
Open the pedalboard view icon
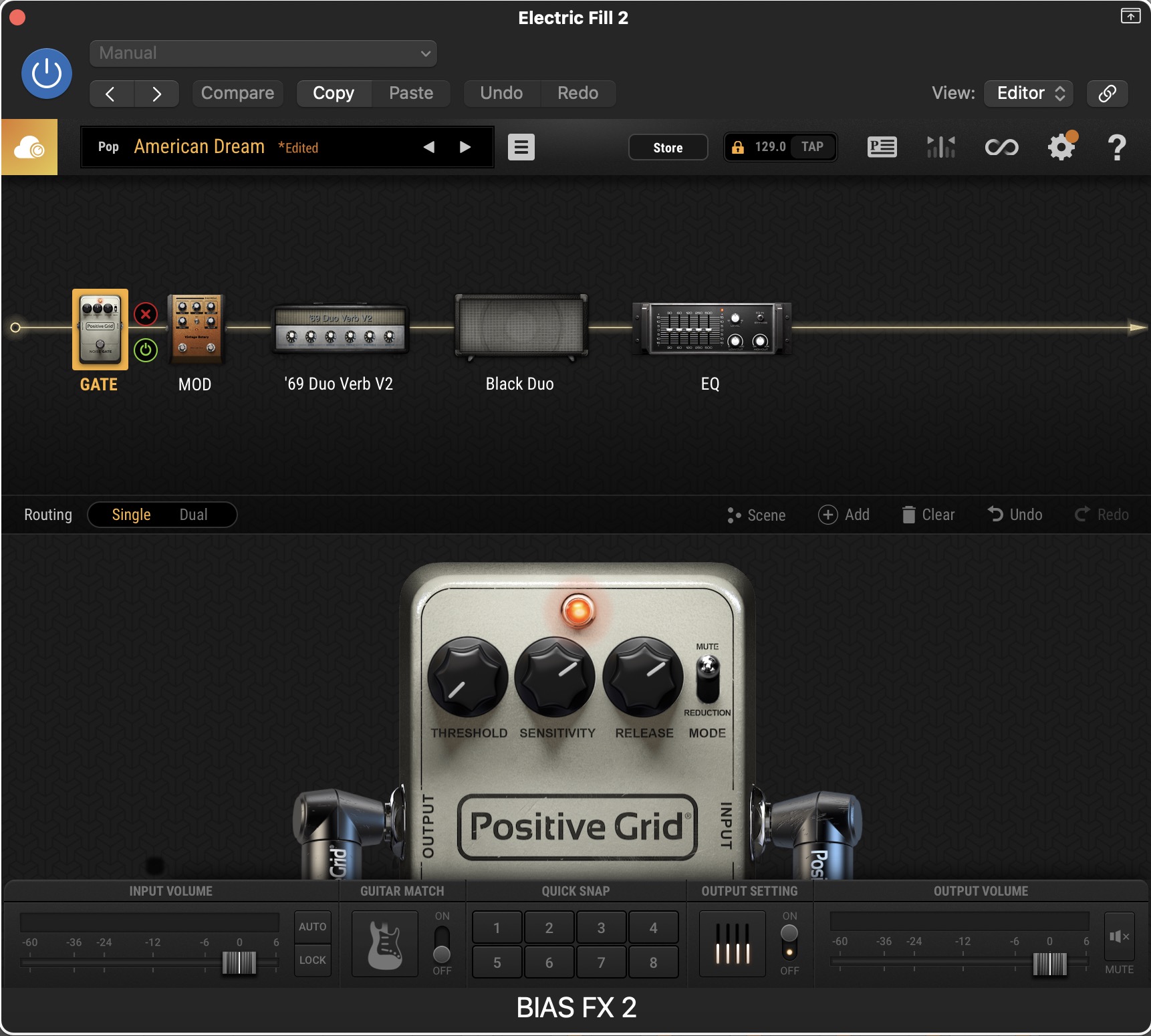tap(882, 147)
